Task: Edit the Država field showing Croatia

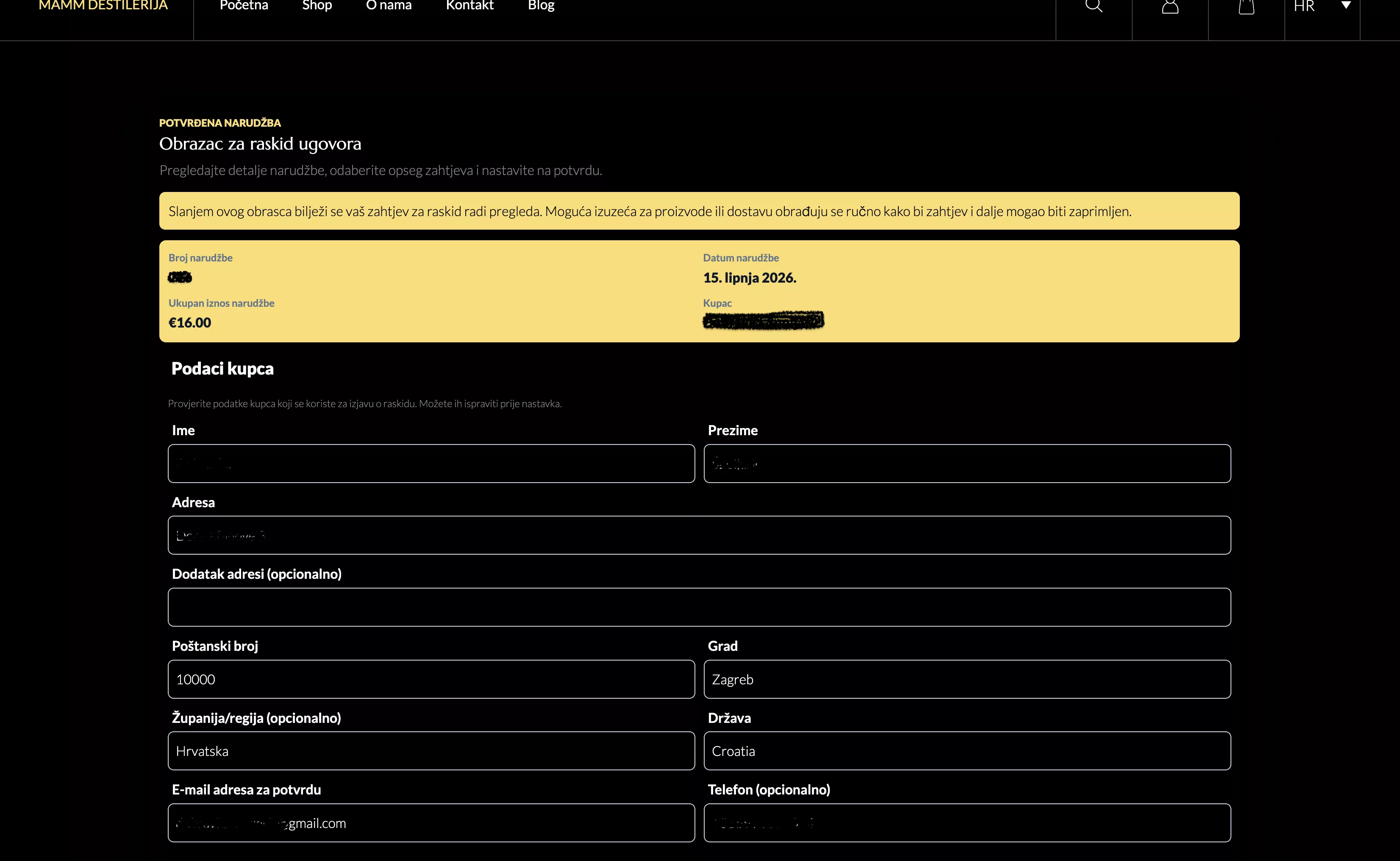Action: pos(967,751)
